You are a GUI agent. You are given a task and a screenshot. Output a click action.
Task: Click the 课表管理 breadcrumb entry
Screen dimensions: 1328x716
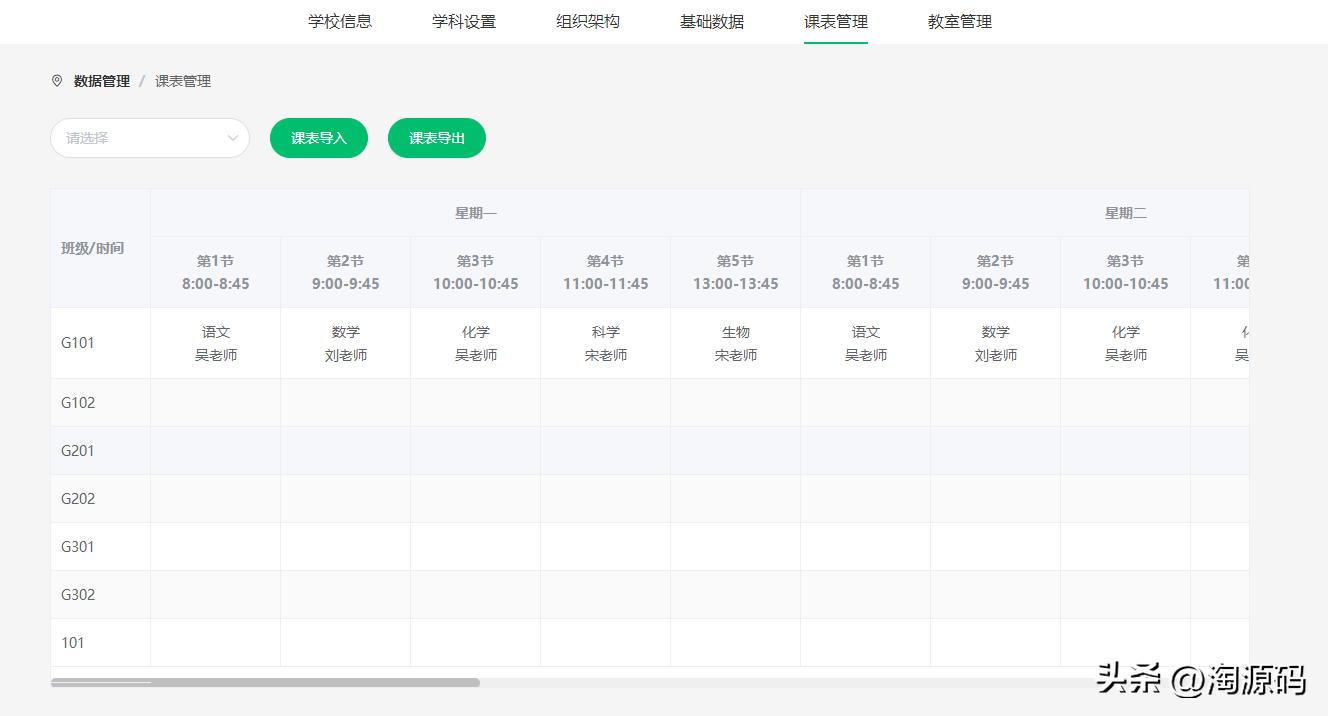pyautogui.click(x=183, y=81)
